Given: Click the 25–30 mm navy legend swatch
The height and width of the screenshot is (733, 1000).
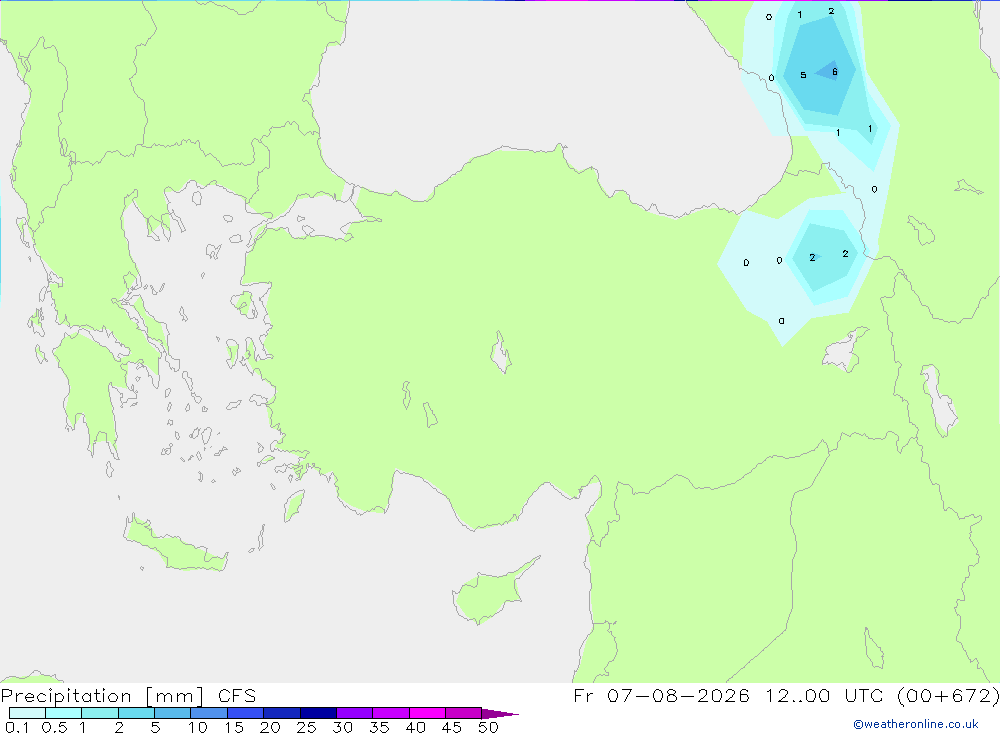Looking at the screenshot, I should coord(318,713).
